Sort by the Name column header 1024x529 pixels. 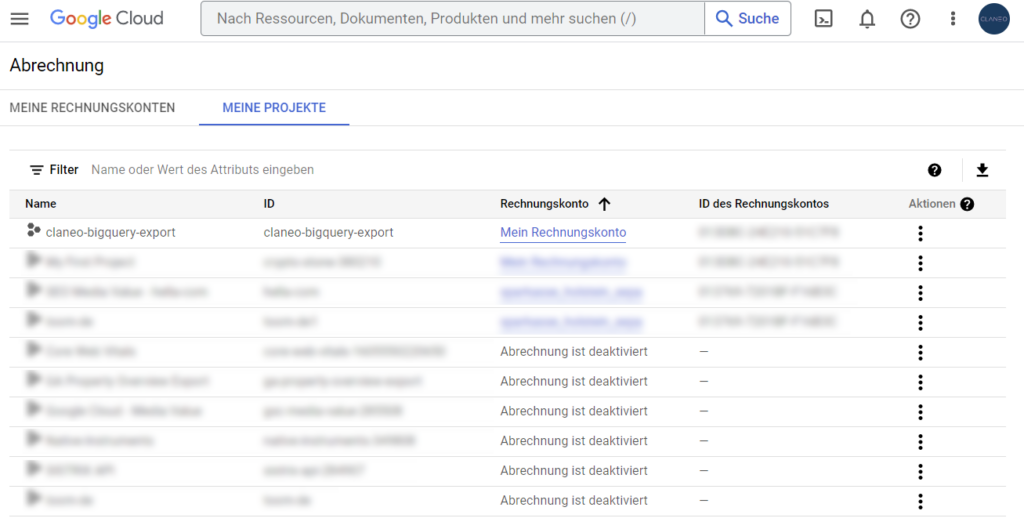pyautogui.click(x=40, y=204)
